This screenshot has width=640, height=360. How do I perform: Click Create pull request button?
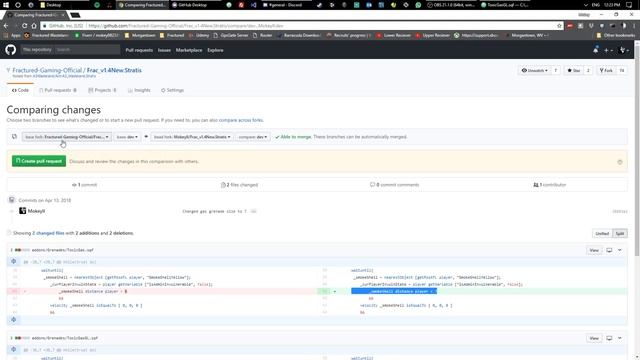click(x=39, y=161)
